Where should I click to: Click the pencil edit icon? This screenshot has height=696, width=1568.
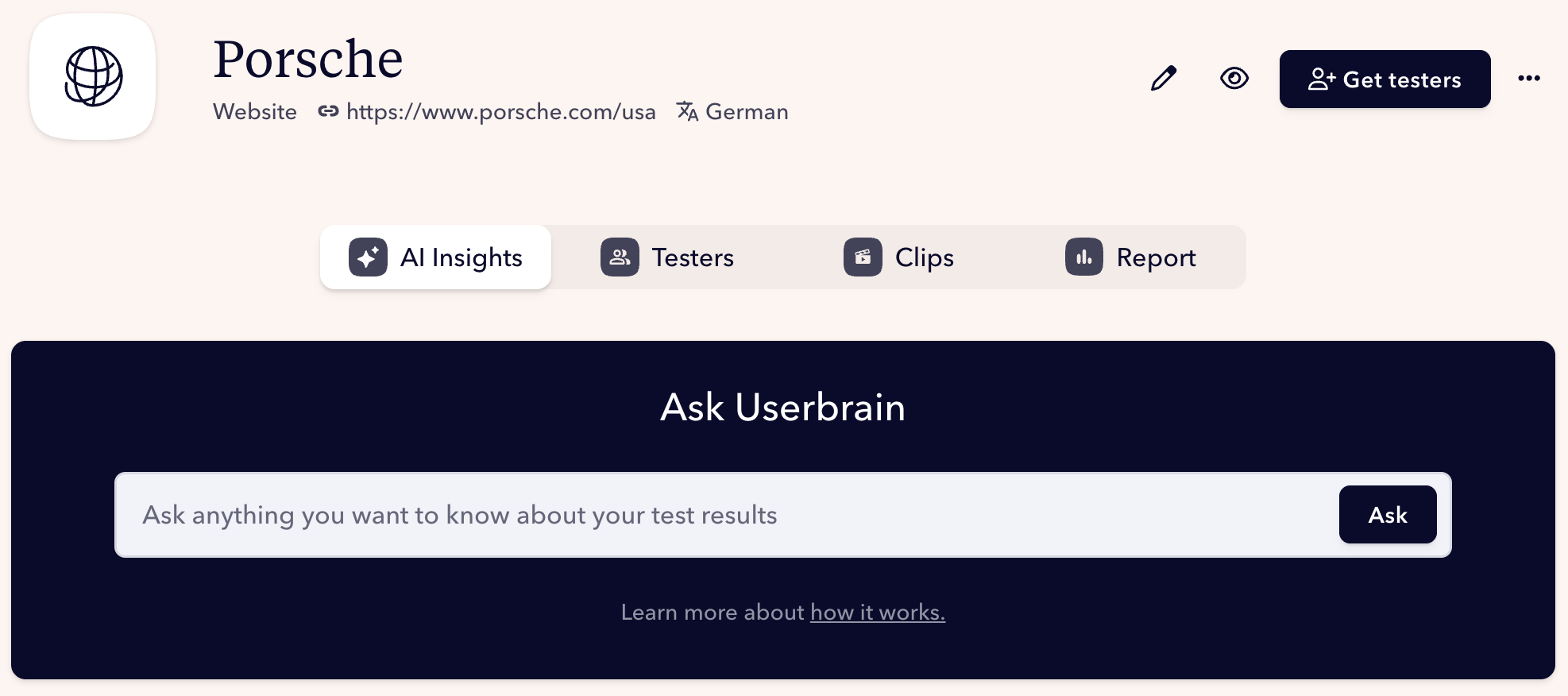1163,79
